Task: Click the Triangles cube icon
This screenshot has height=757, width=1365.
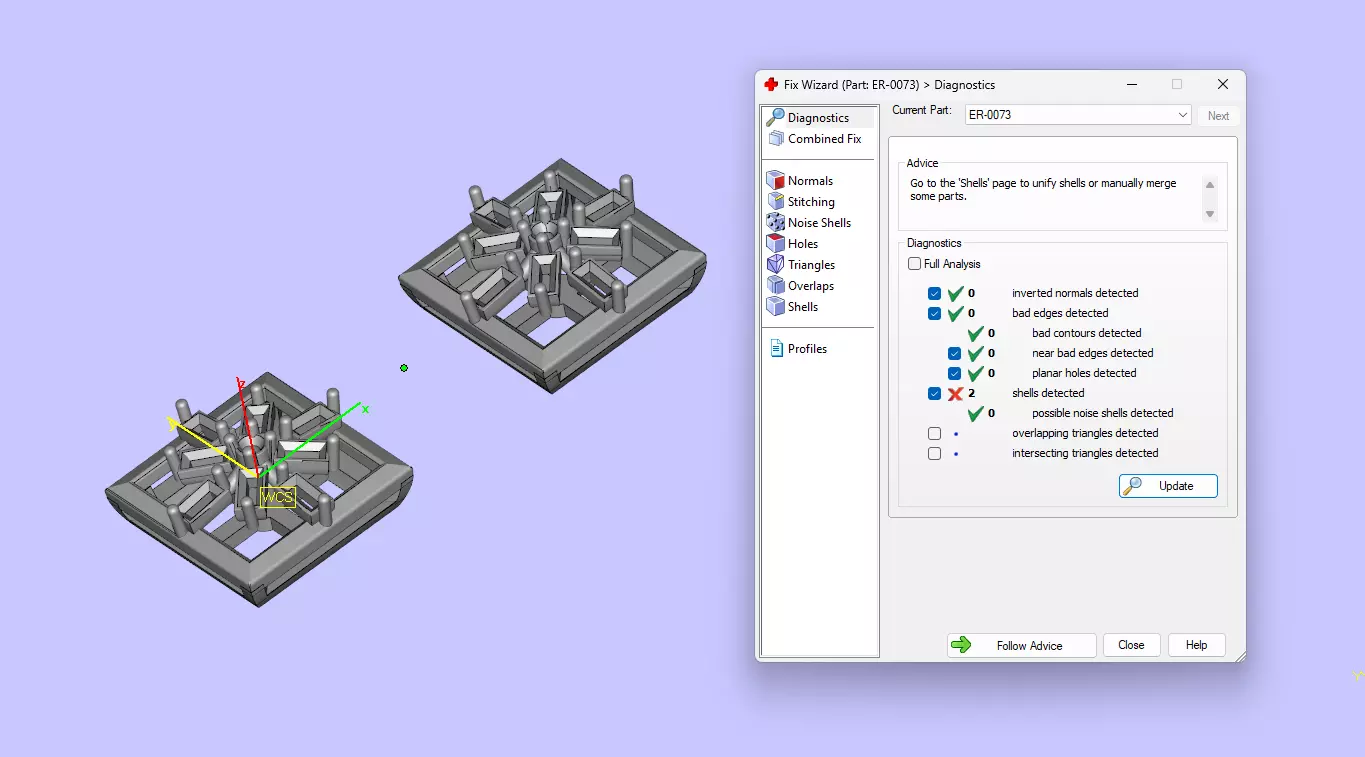Action: click(775, 264)
